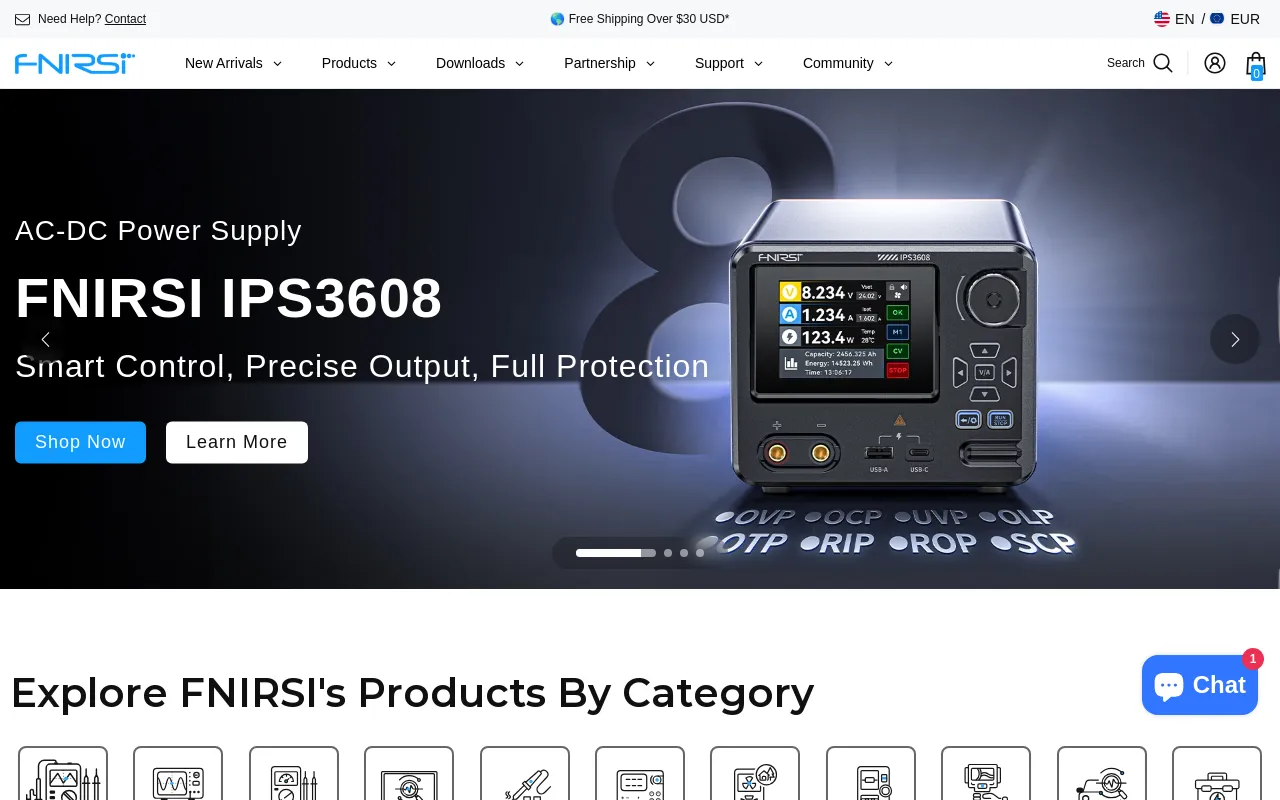Go to previous slide with left arrow

pyautogui.click(x=45, y=339)
